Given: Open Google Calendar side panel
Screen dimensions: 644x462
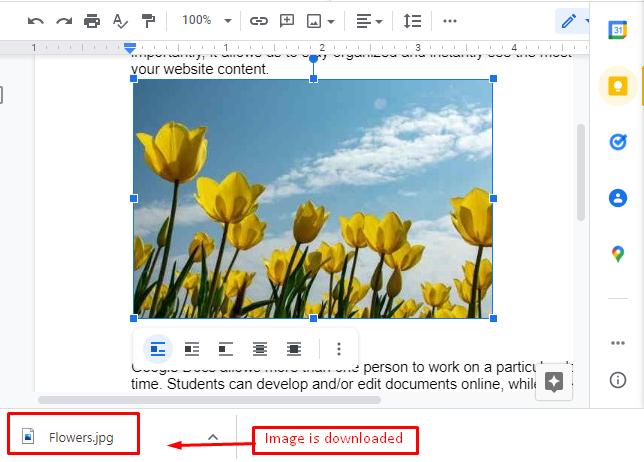Looking at the screenshot, I should [x=617, y=30].
